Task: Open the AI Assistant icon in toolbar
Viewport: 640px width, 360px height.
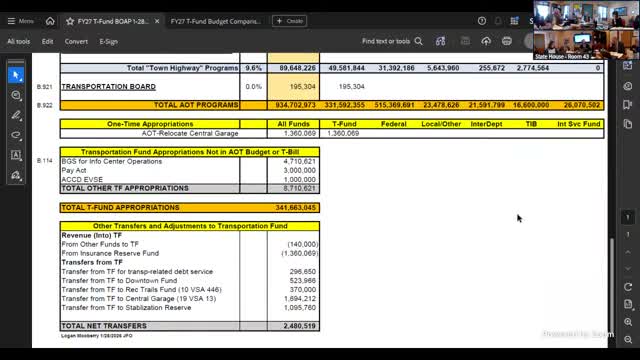Action: (440, 41)
